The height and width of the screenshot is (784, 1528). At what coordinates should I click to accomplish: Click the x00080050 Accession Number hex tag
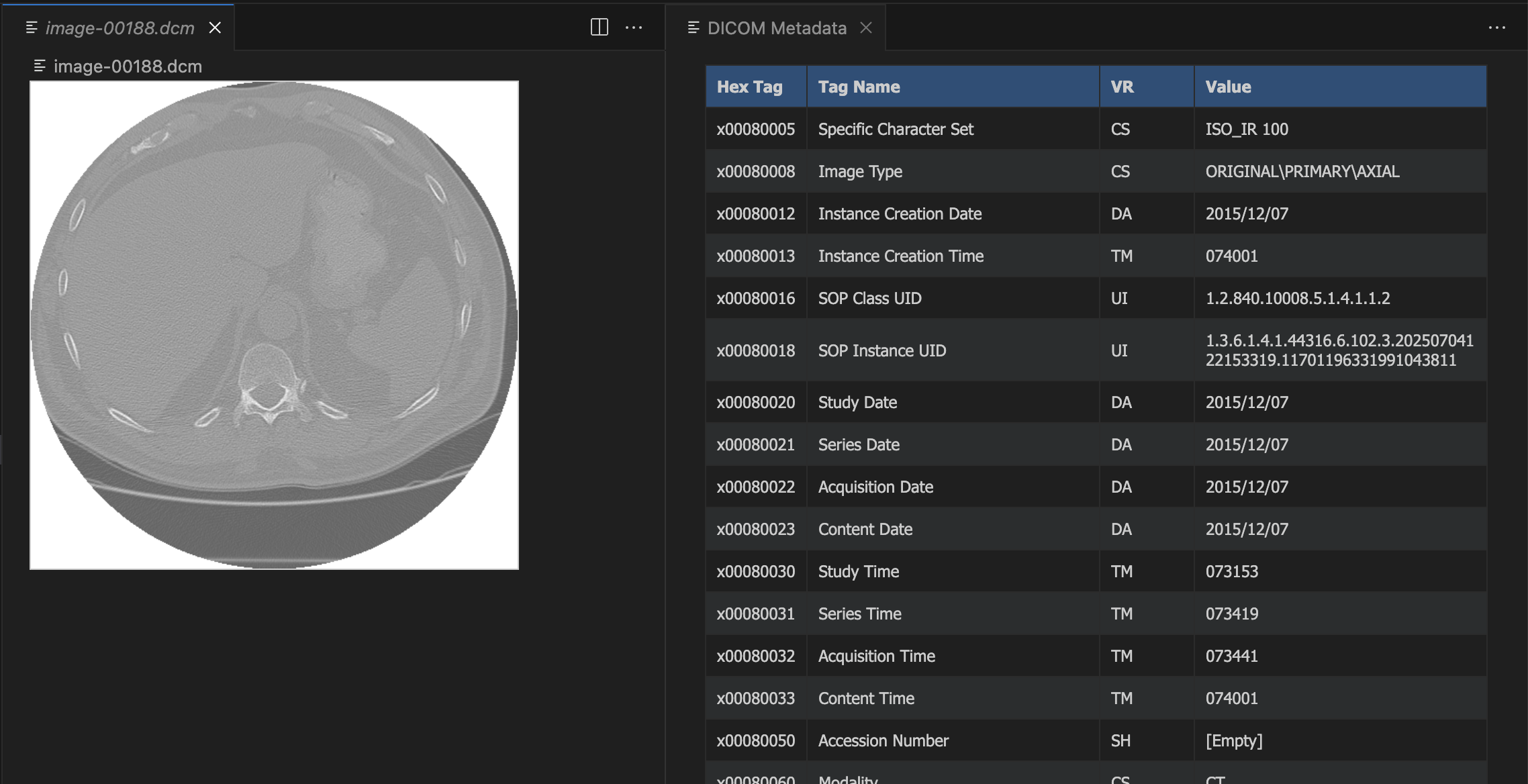(755, 740)
